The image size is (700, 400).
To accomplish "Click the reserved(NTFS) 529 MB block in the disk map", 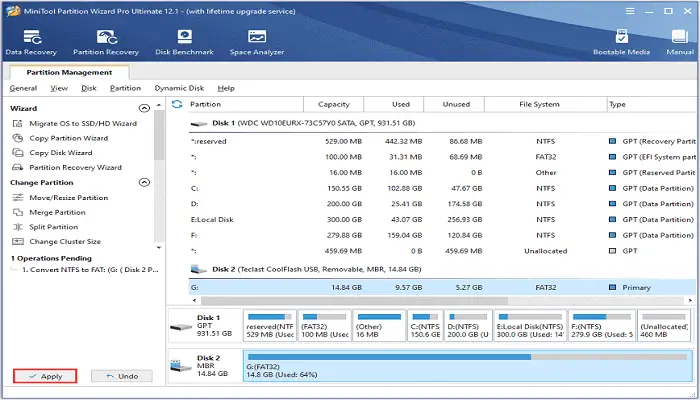I will (x=270, y=326).
